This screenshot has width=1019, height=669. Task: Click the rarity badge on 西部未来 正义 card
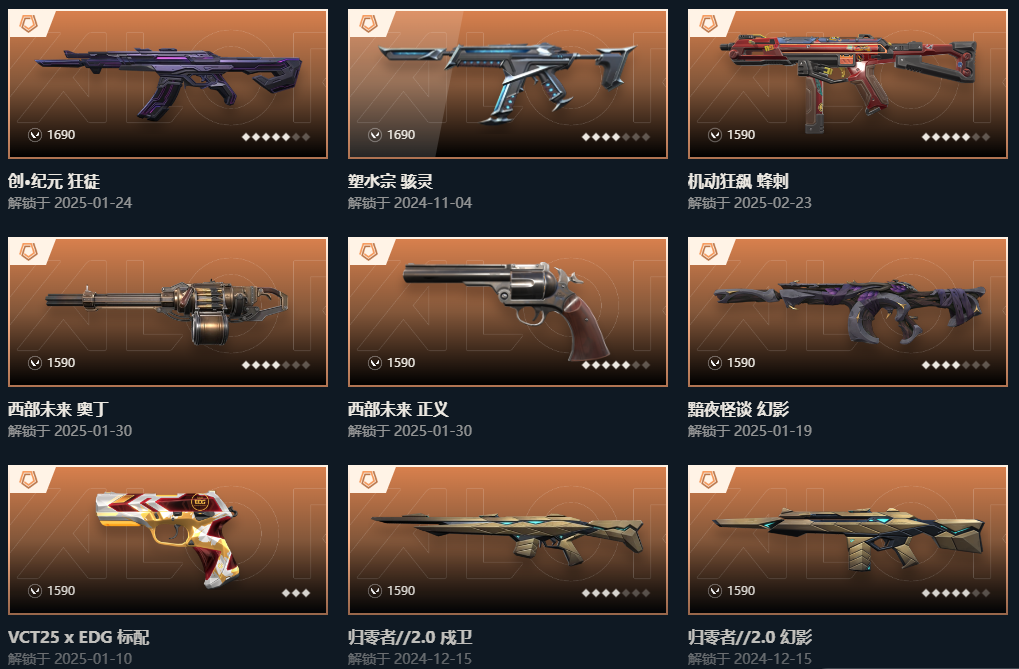[368, 252]
